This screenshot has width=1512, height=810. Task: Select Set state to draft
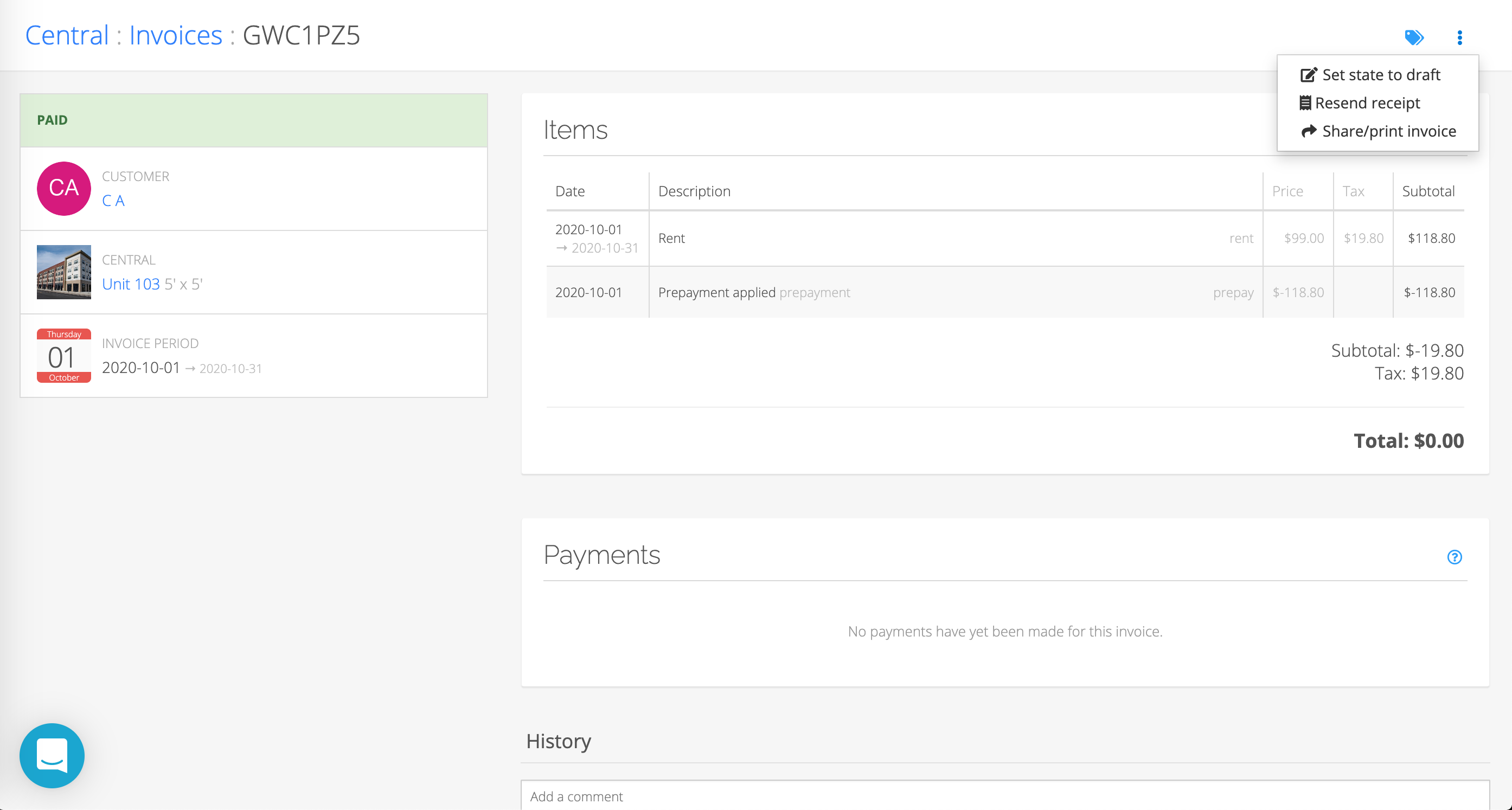pyautogui.click(x=1381, y=74)
